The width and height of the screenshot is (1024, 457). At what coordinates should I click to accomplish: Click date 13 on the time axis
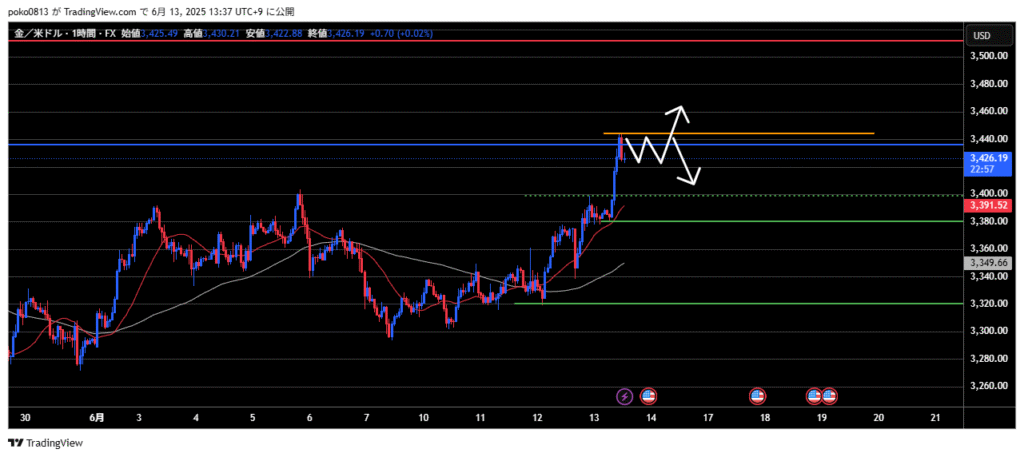[594, 417]
